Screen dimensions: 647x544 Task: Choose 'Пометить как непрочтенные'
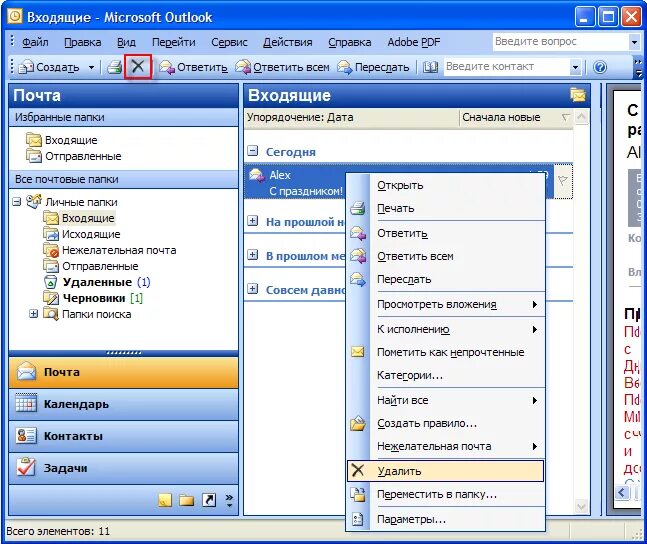(446, 352)
